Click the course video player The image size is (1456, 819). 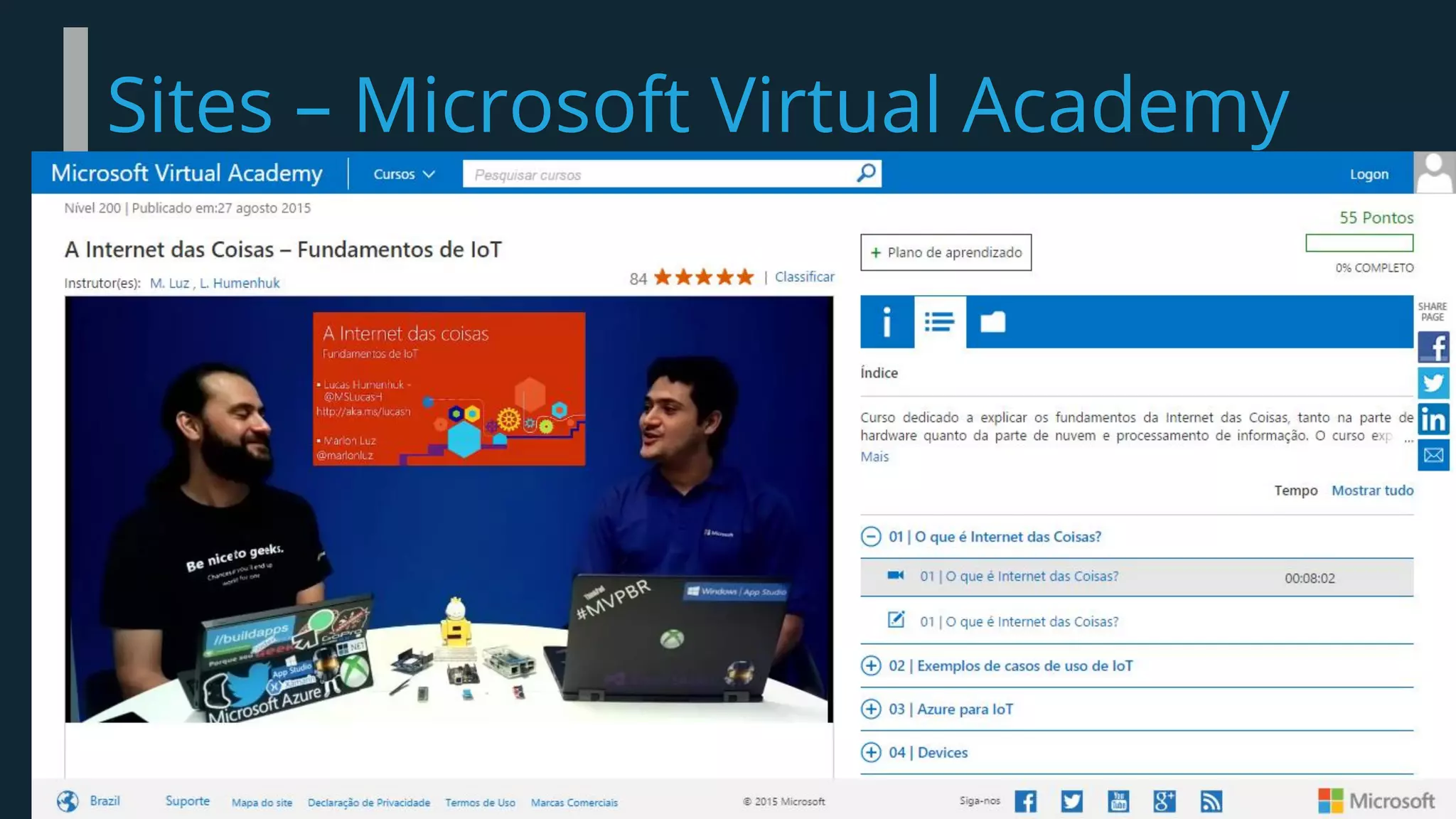pyautogui.click(x=449, y=509)
